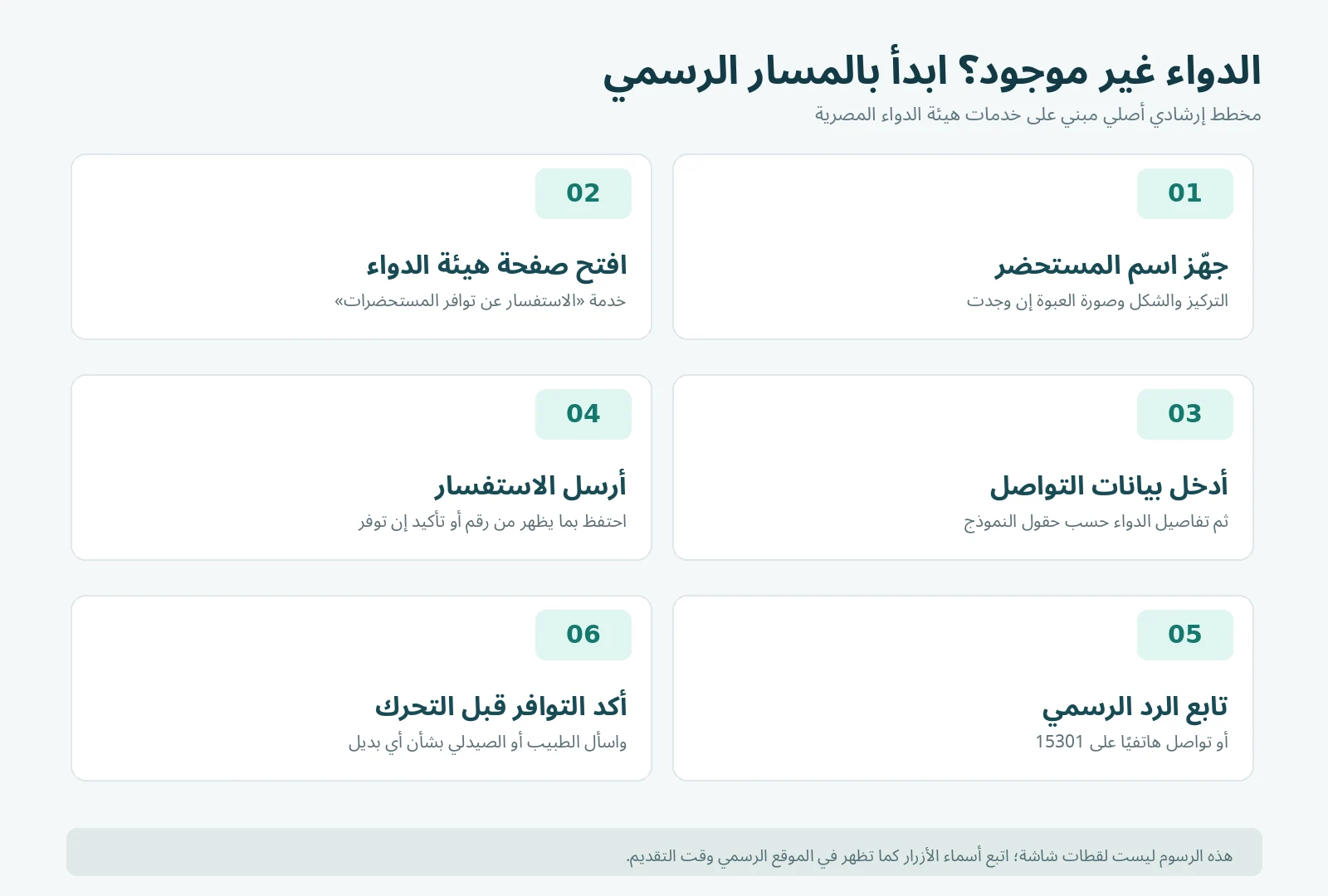Select the heading «أكد التوافر قبل التحرك»
This screenshot has width=1328, height=896.
click(500, 707)
